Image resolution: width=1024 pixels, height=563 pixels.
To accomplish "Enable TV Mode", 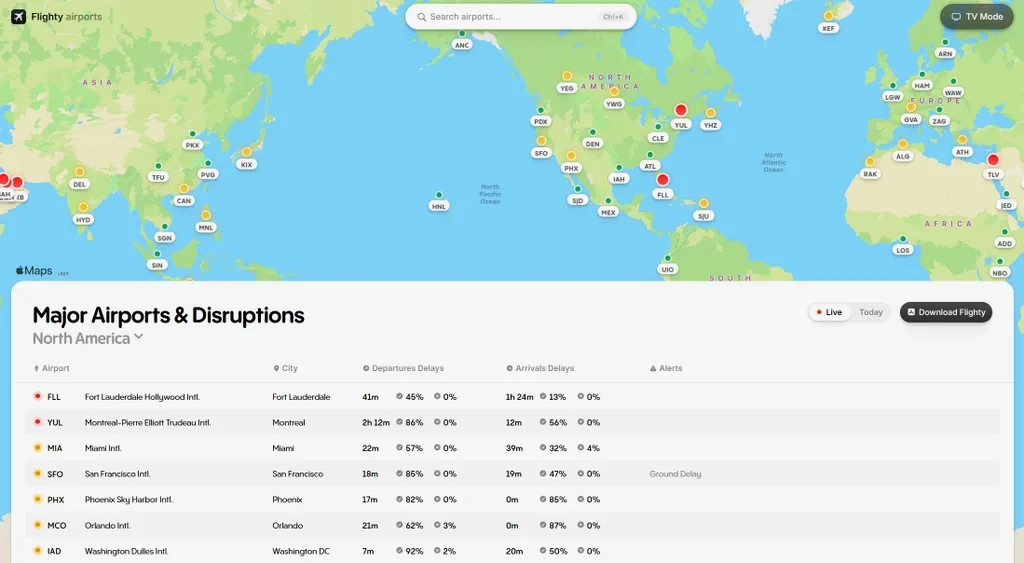I will [976, 16].
